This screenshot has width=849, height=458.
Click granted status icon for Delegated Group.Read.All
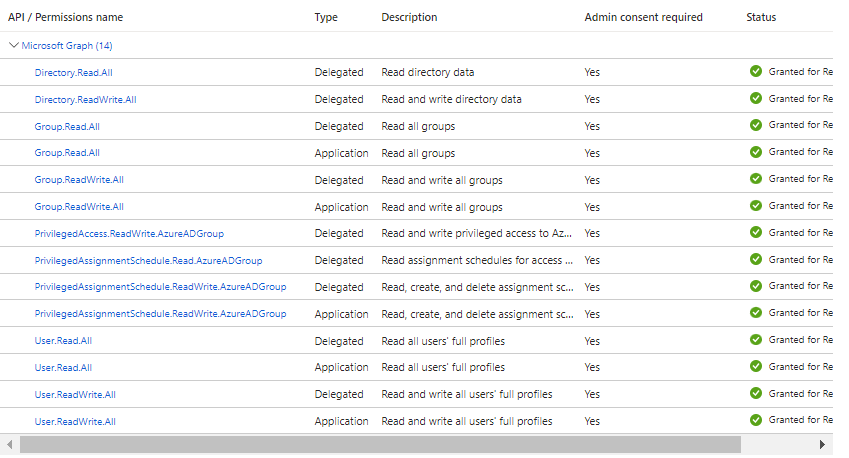coord(756,125)
